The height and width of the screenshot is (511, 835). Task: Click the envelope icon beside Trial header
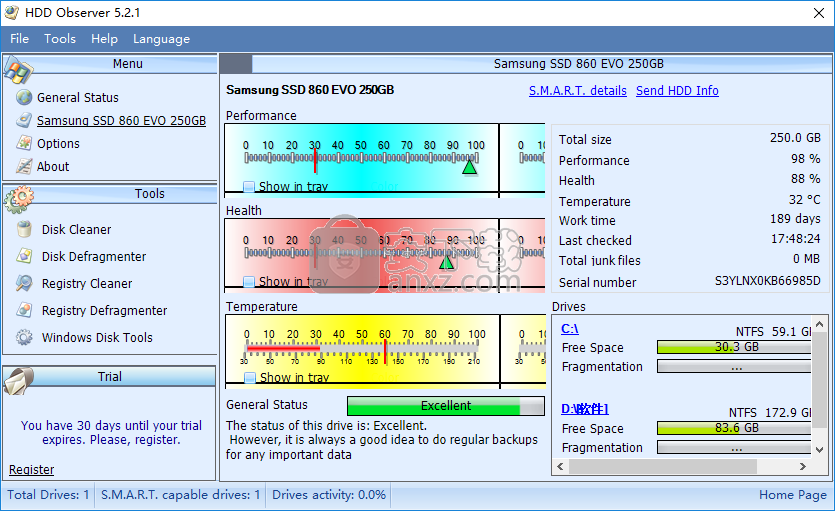coord(18,381)
